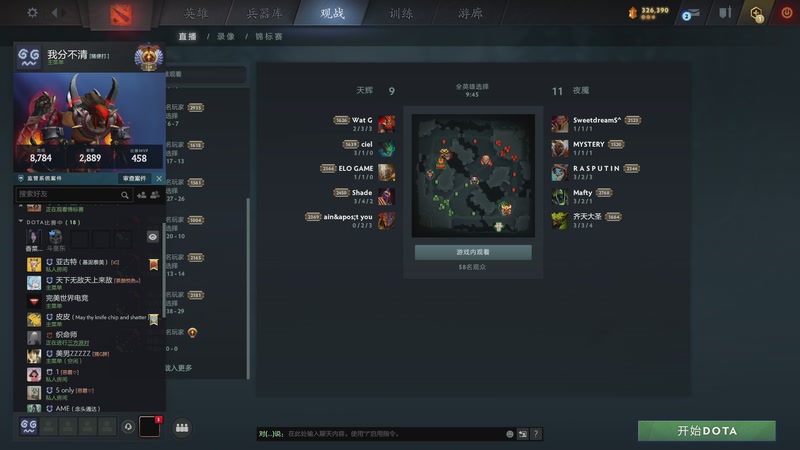Click the Dota 2 logo home icon
This screenshot has width=800, height=450.
(121, 14)
